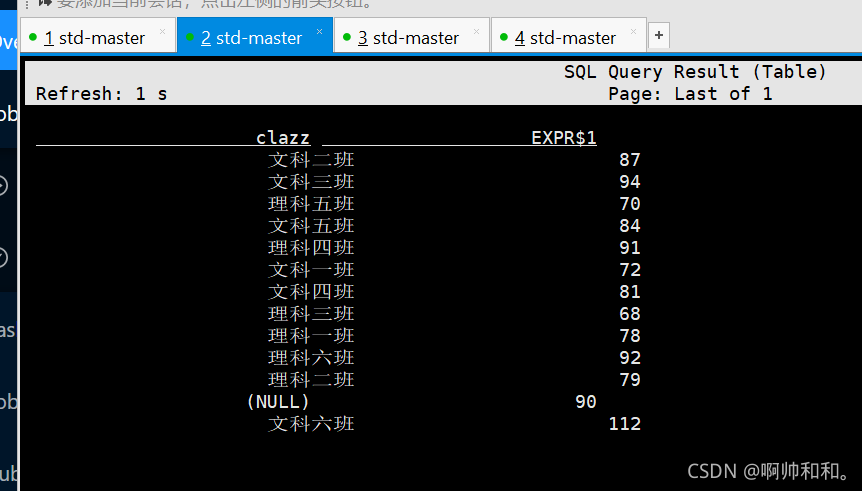Click the value 68
The width and height of the screenshot is (862, 491).
click(629, 314)
